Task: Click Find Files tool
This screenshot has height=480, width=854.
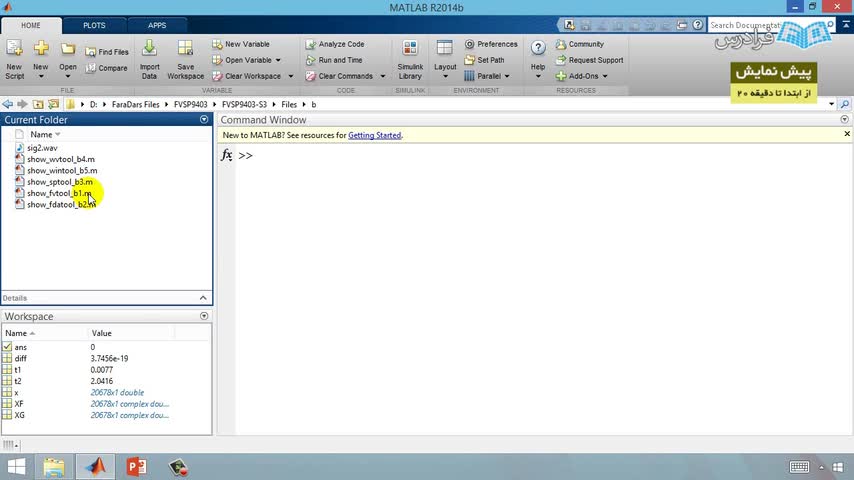Action: click(107, 52)
